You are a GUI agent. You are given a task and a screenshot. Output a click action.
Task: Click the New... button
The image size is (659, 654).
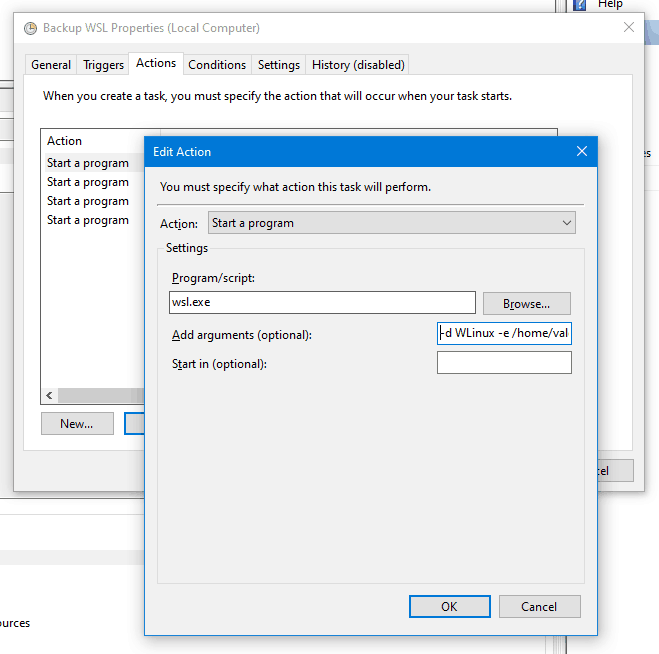77,423
